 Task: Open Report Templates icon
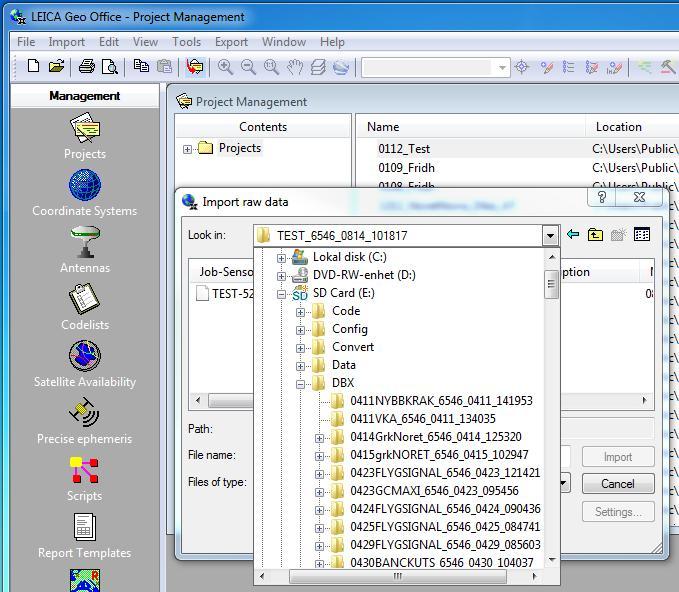click(85, 527)
